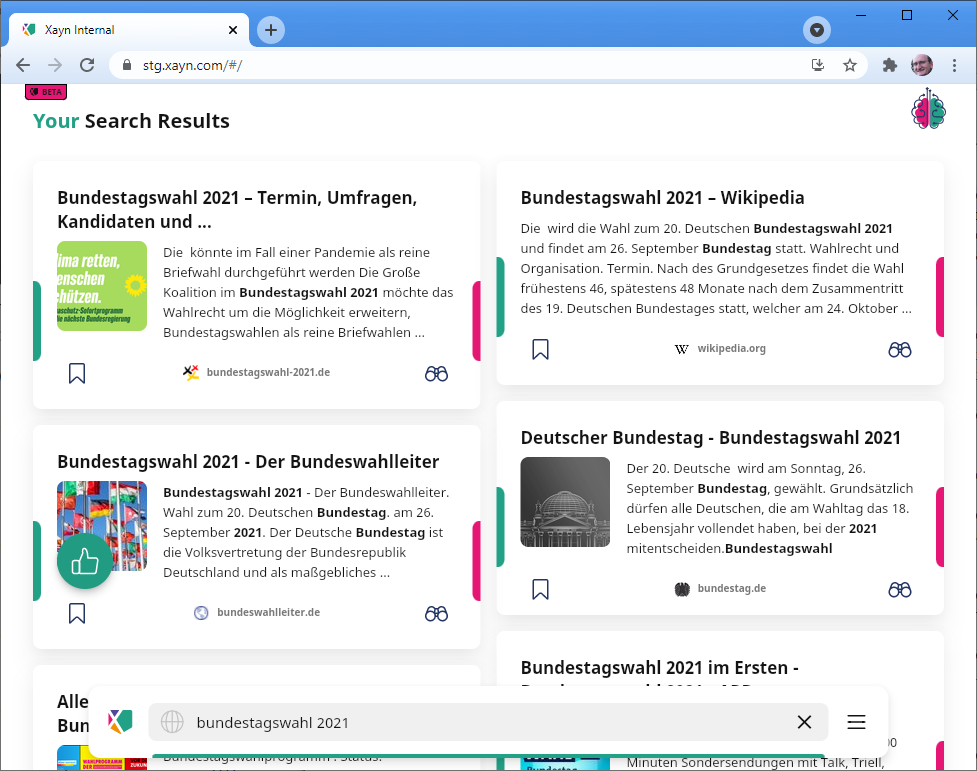This screenshot has width=977, height=771.
Task: Bookmark the Wikipedia result card
Action: 540,349
